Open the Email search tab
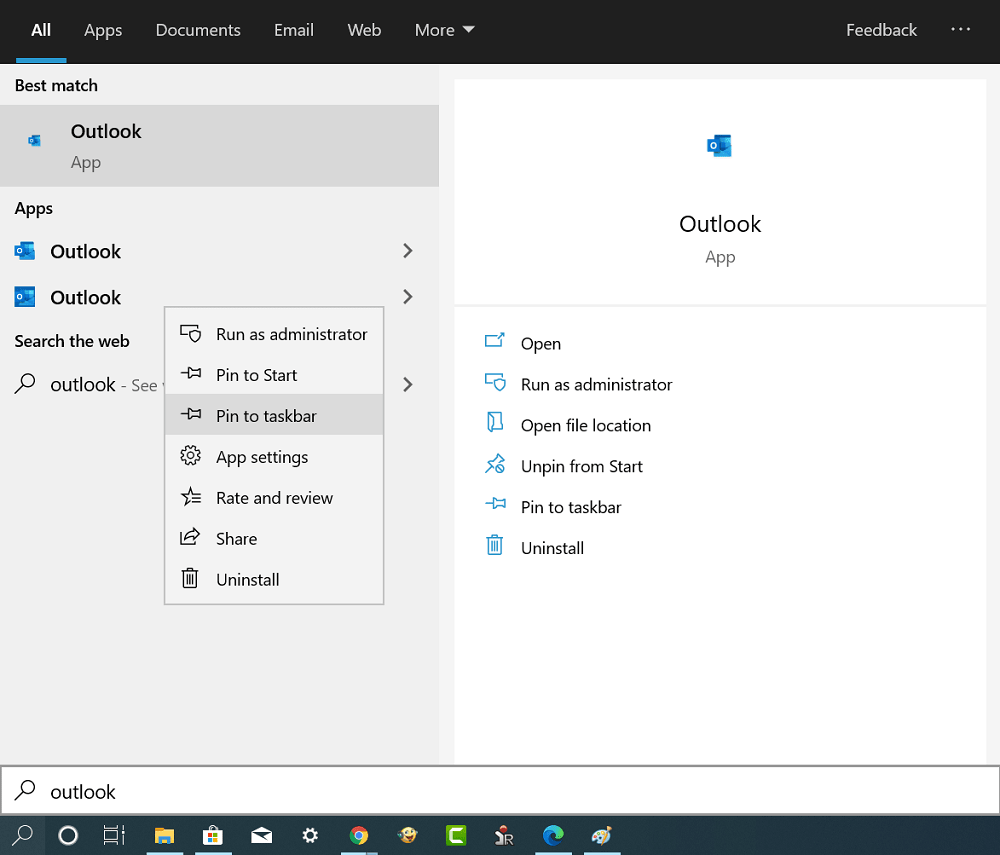This screenshot has height=855, width=1000. click(x=293, y=30)
